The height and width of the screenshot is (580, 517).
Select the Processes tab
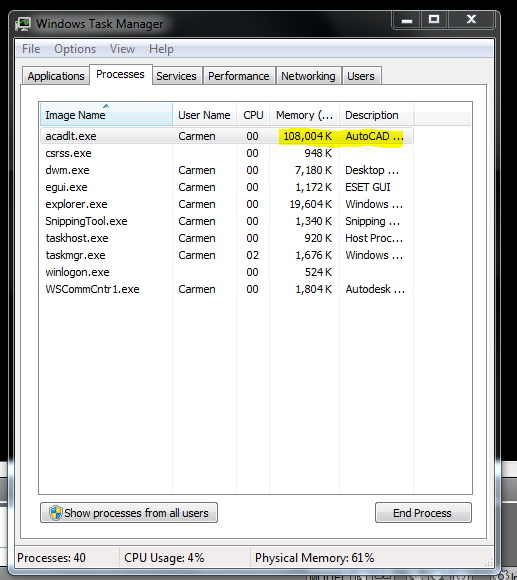click(x=120, y=74)
